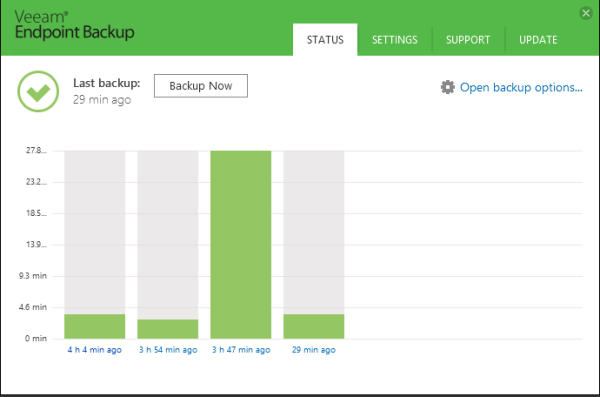Click the '0 min' axis label
This screenshot has width=600, height=397.
tap(36, 338)
